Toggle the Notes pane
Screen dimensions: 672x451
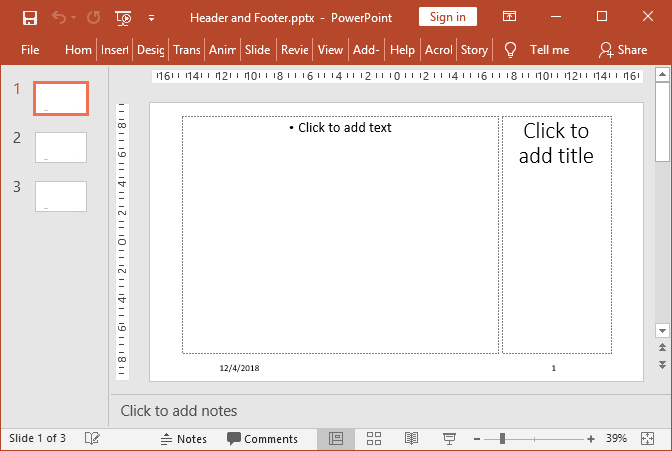point(183,438)
